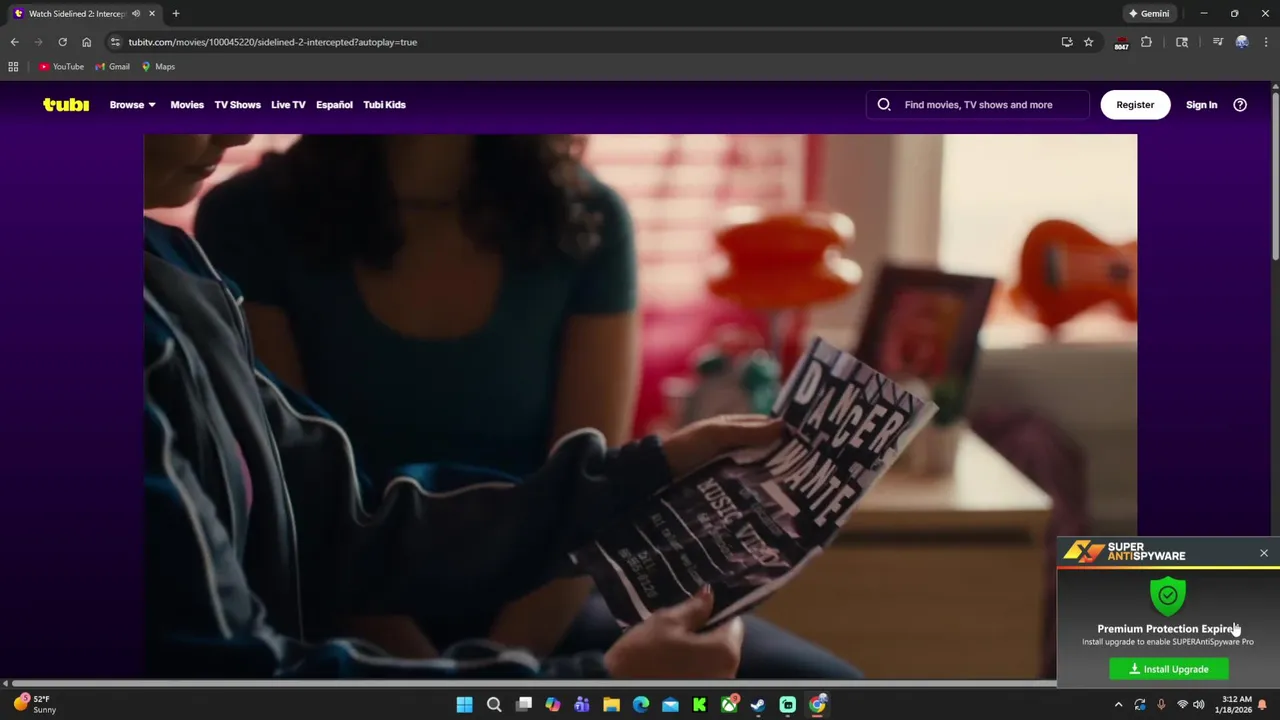The width and height of the screenshot is (1280, 720).
Task: Reload the current page
Action: [62, 42]
